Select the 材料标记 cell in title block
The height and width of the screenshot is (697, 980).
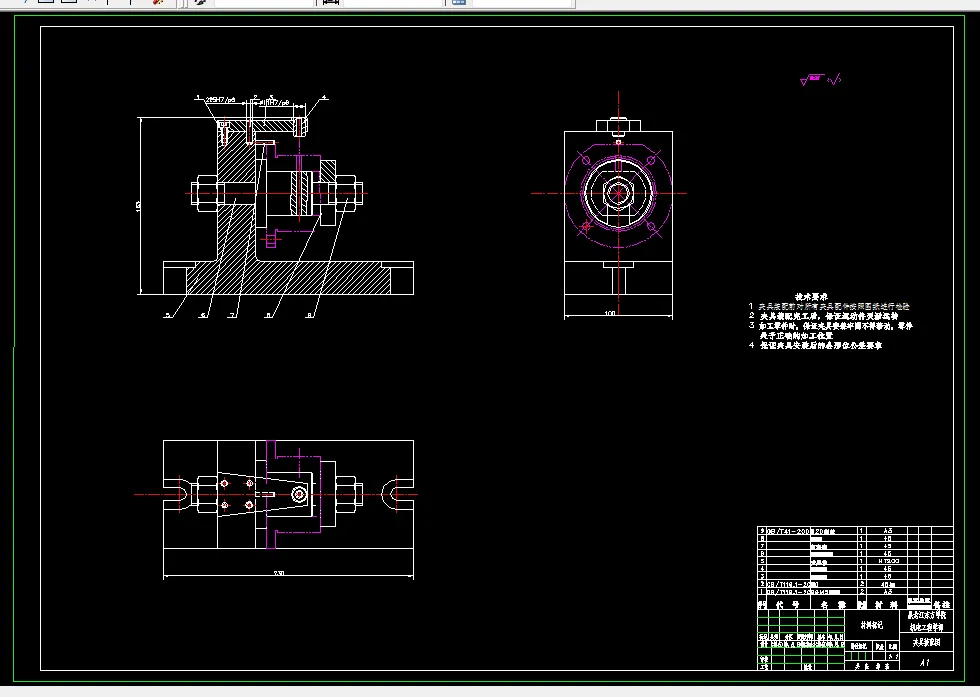872,624
